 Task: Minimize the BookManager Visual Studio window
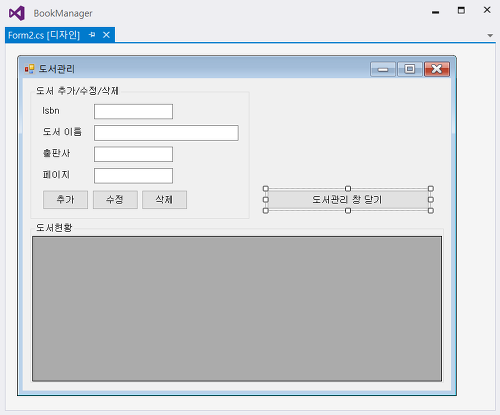(435, 12)
